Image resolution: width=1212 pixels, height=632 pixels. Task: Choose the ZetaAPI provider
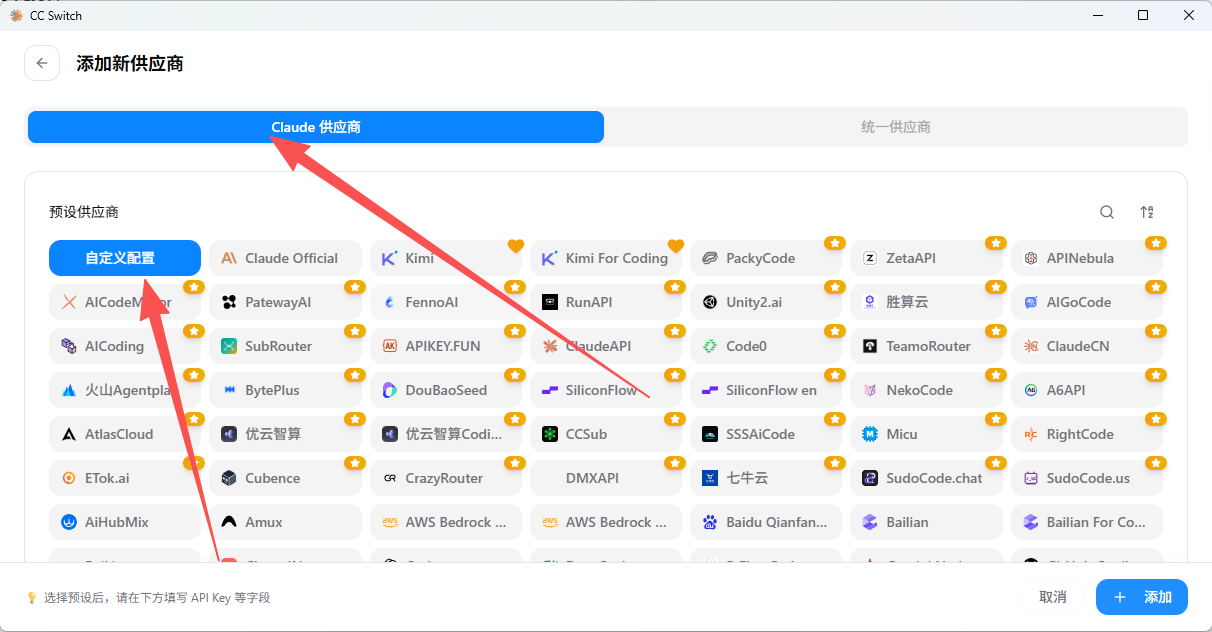tap(927, 258)
